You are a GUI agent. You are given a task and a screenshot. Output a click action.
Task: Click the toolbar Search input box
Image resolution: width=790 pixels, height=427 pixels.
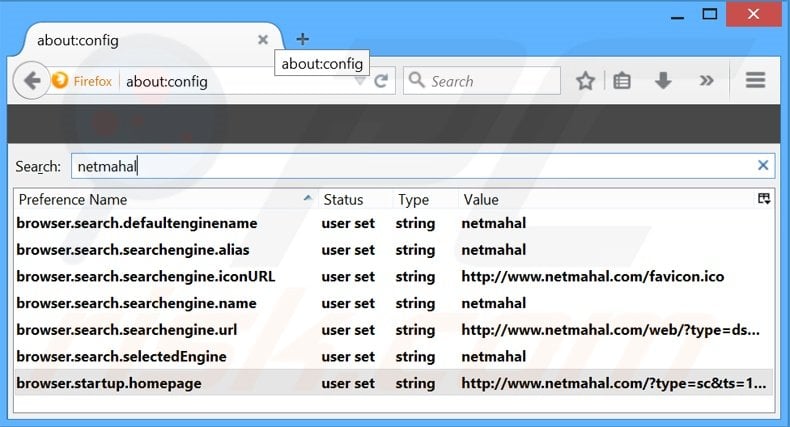click(481, 81)
